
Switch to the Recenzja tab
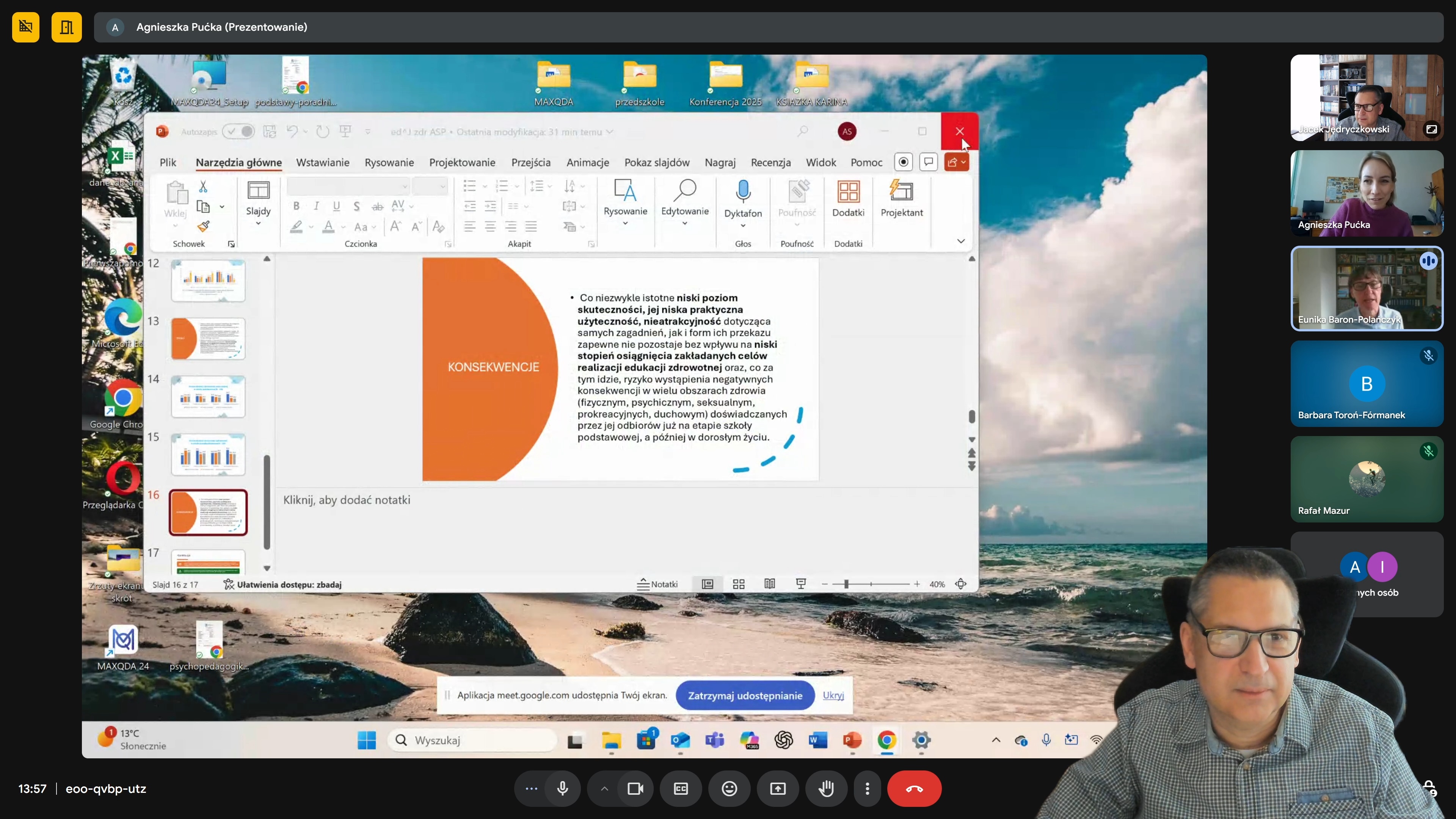pos(770,163)
